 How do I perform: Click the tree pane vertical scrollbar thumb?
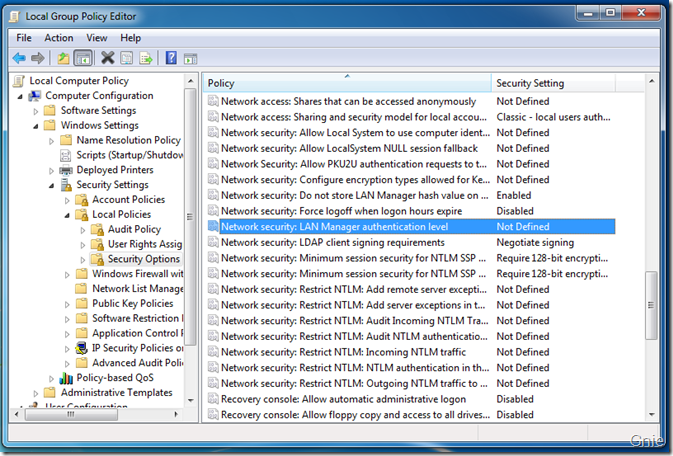click(190, 217)
